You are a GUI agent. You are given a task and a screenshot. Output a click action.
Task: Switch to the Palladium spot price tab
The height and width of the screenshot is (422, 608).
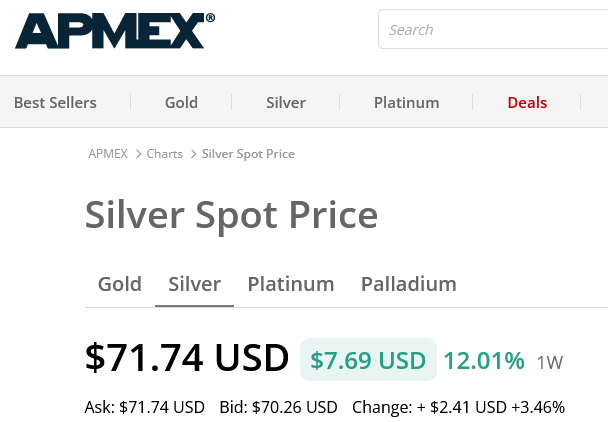click(x=409, y=284)
